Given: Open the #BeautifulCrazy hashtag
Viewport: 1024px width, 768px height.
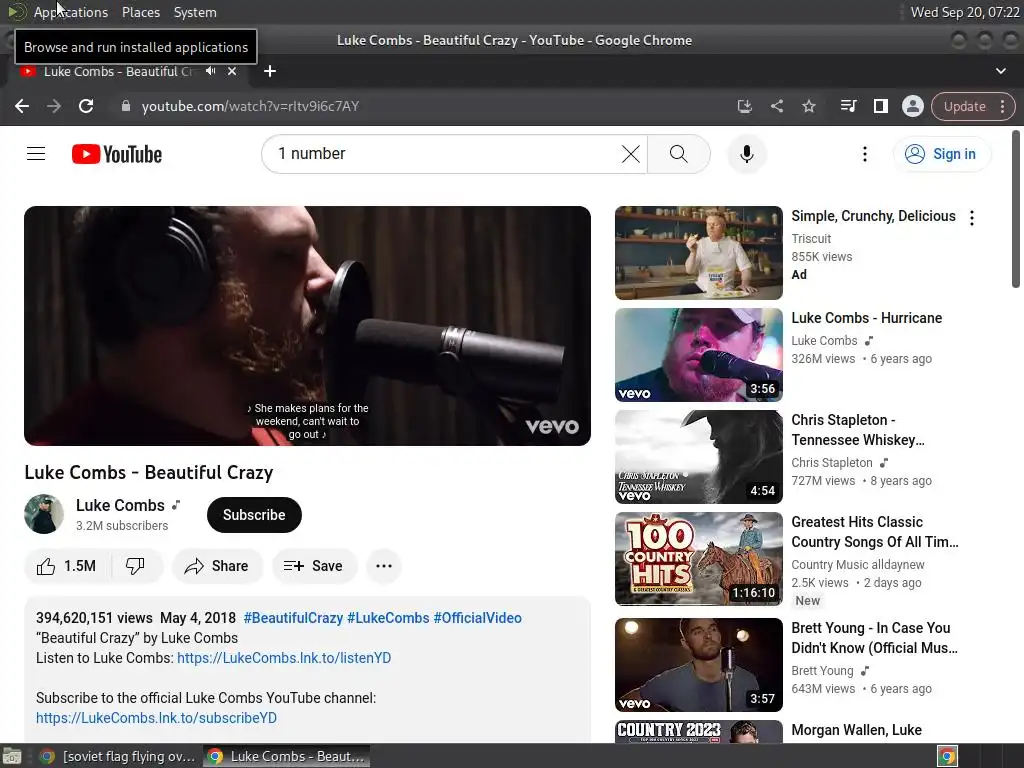Looking at the screenshot, I should 293,618.
